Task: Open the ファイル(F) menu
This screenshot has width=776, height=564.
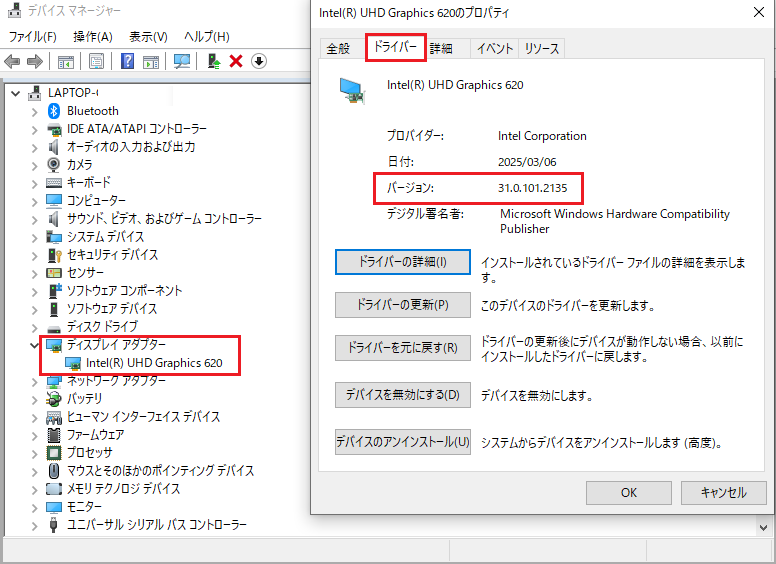Action: 33,37
